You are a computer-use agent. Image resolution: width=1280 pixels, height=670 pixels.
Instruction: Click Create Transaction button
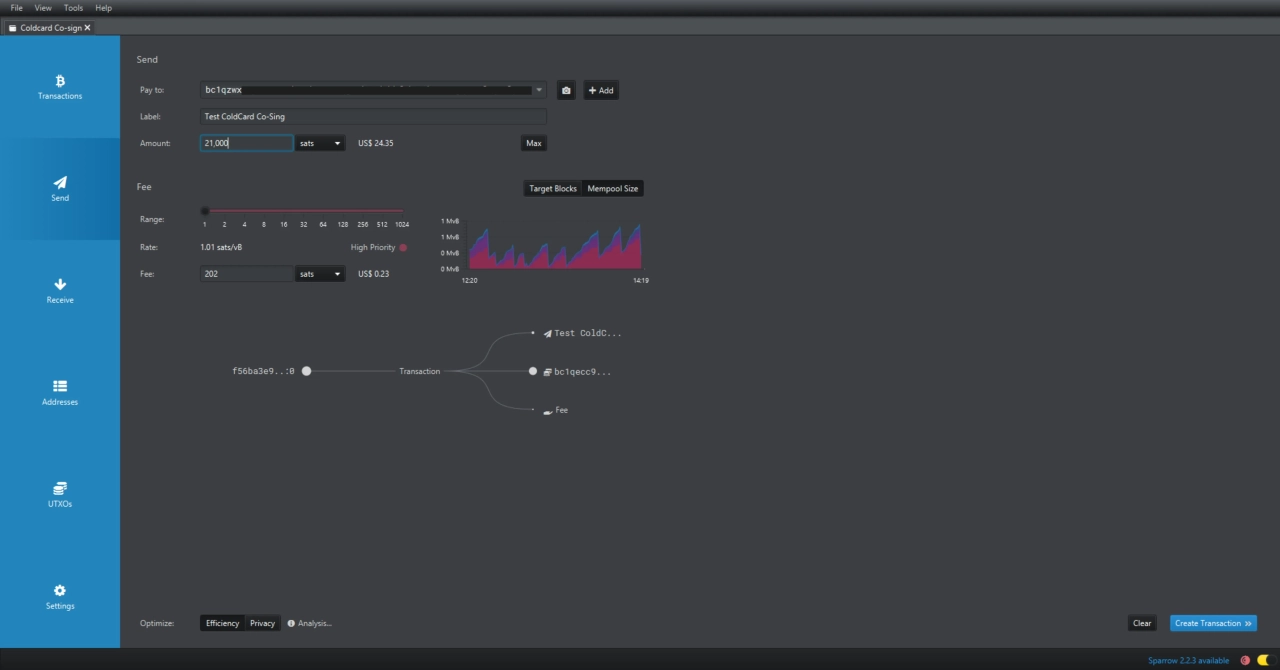pos(1213,623)
